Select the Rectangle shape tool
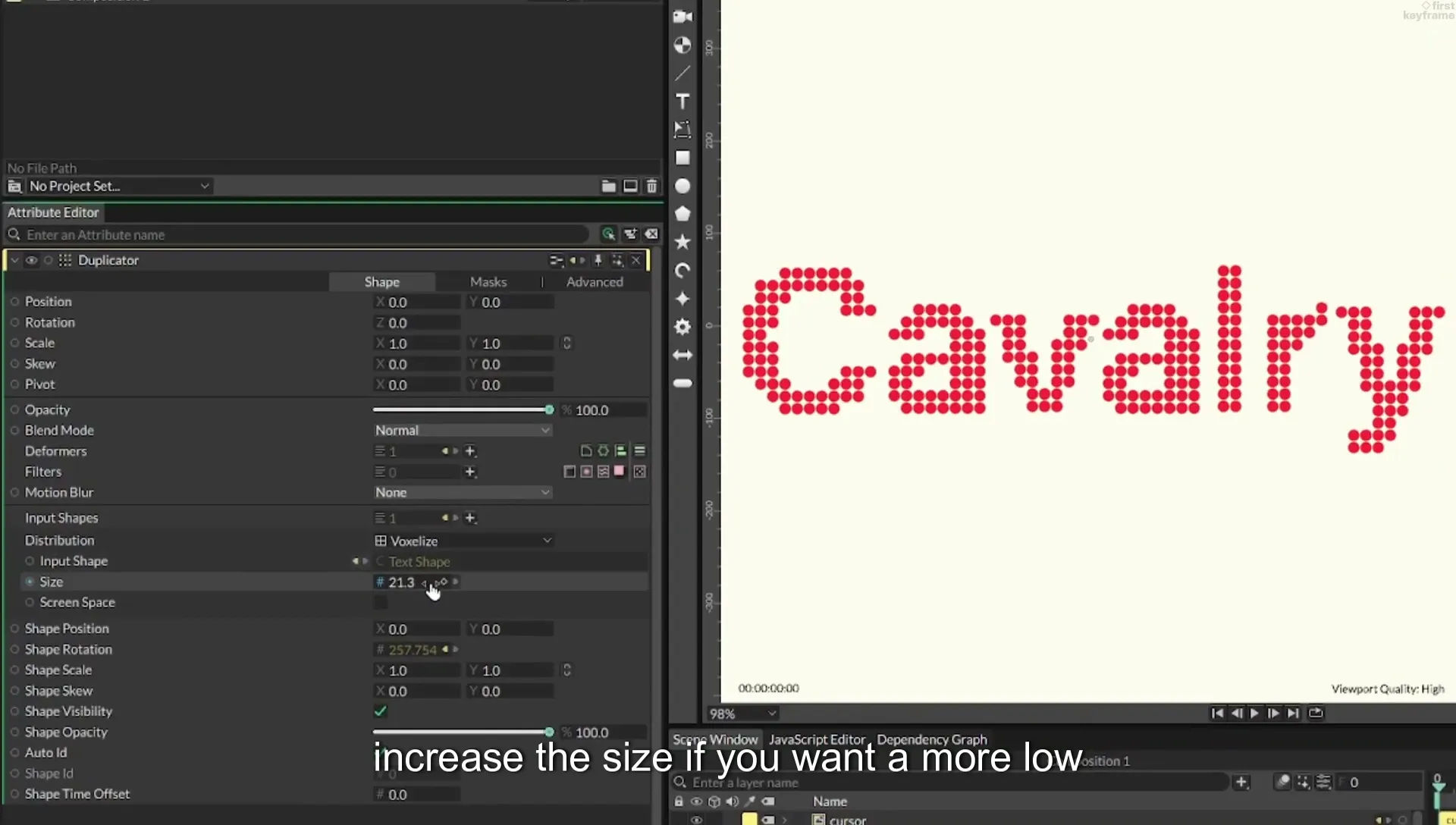Image resolution: width=1456 pixels, height=825 pixels. (x=682, y=158)
